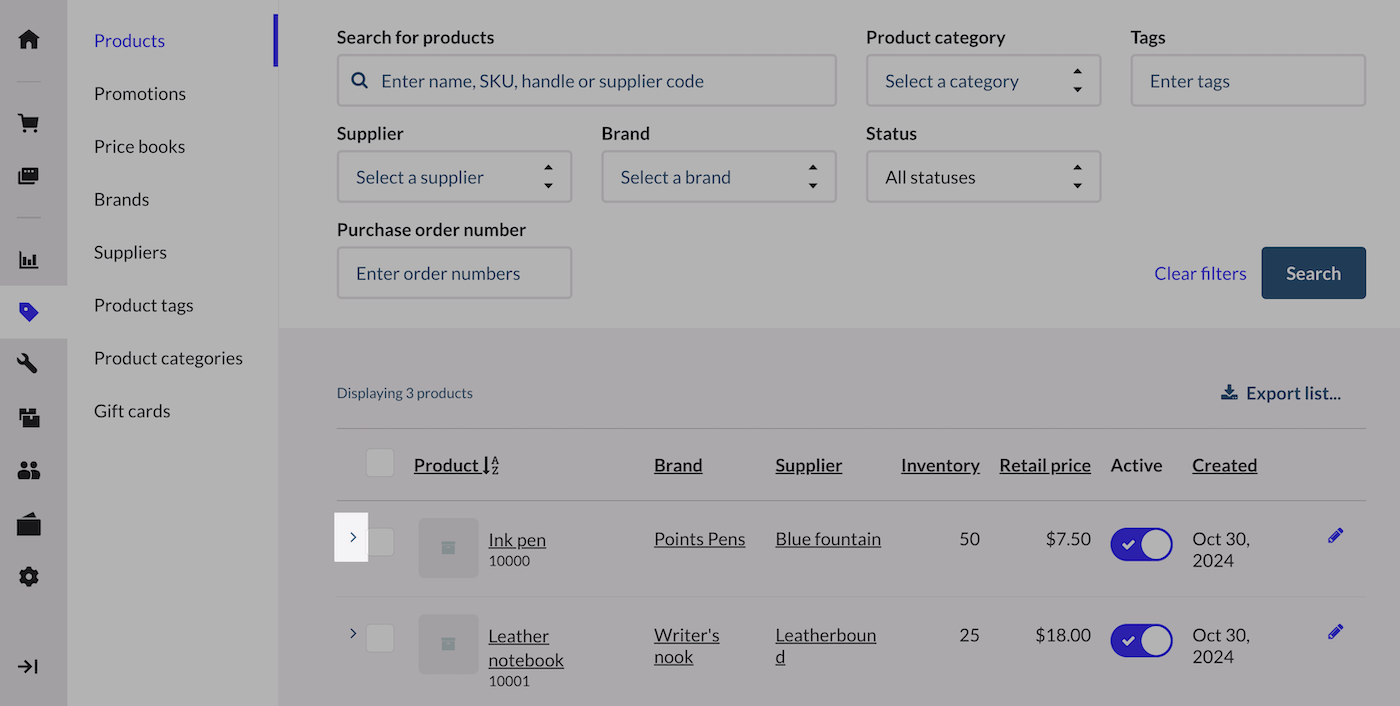Click pencil edit icon for Leather notebook
This screenshot has width=1400, height=706.
tap(1335, 632)
